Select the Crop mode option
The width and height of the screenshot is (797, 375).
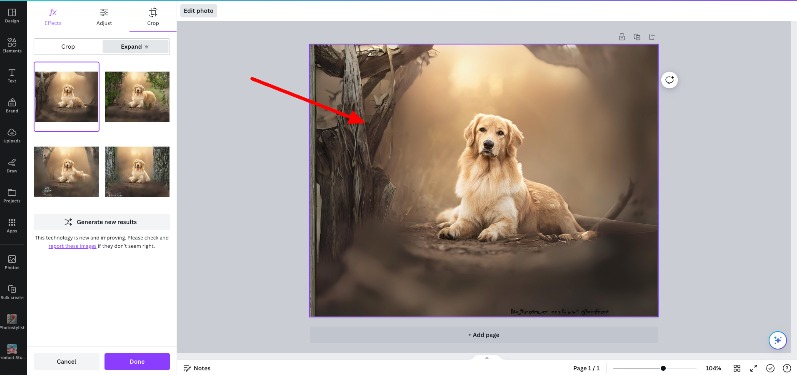pos(68,46)
